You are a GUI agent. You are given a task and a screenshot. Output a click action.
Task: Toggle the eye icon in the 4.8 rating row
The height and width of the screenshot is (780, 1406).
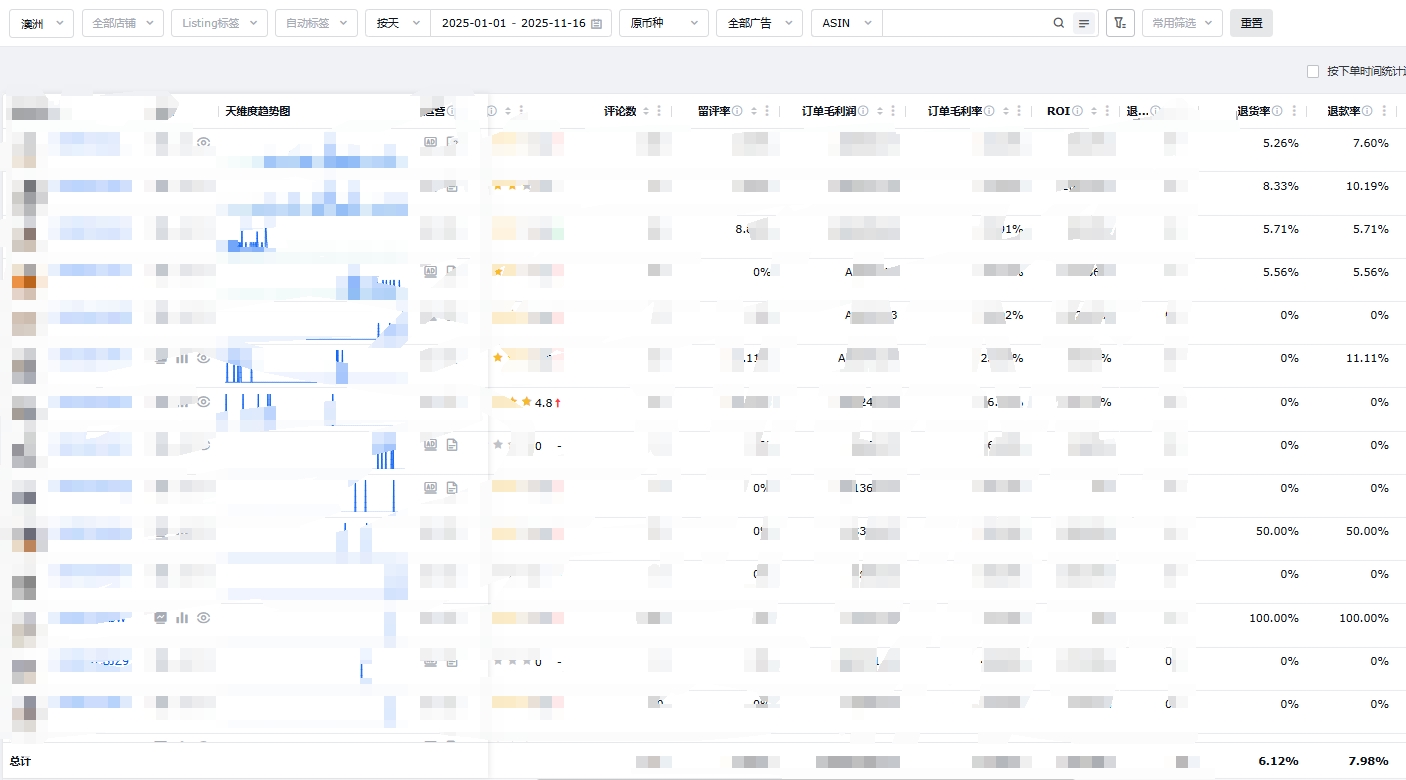click(x=204, y=402)
